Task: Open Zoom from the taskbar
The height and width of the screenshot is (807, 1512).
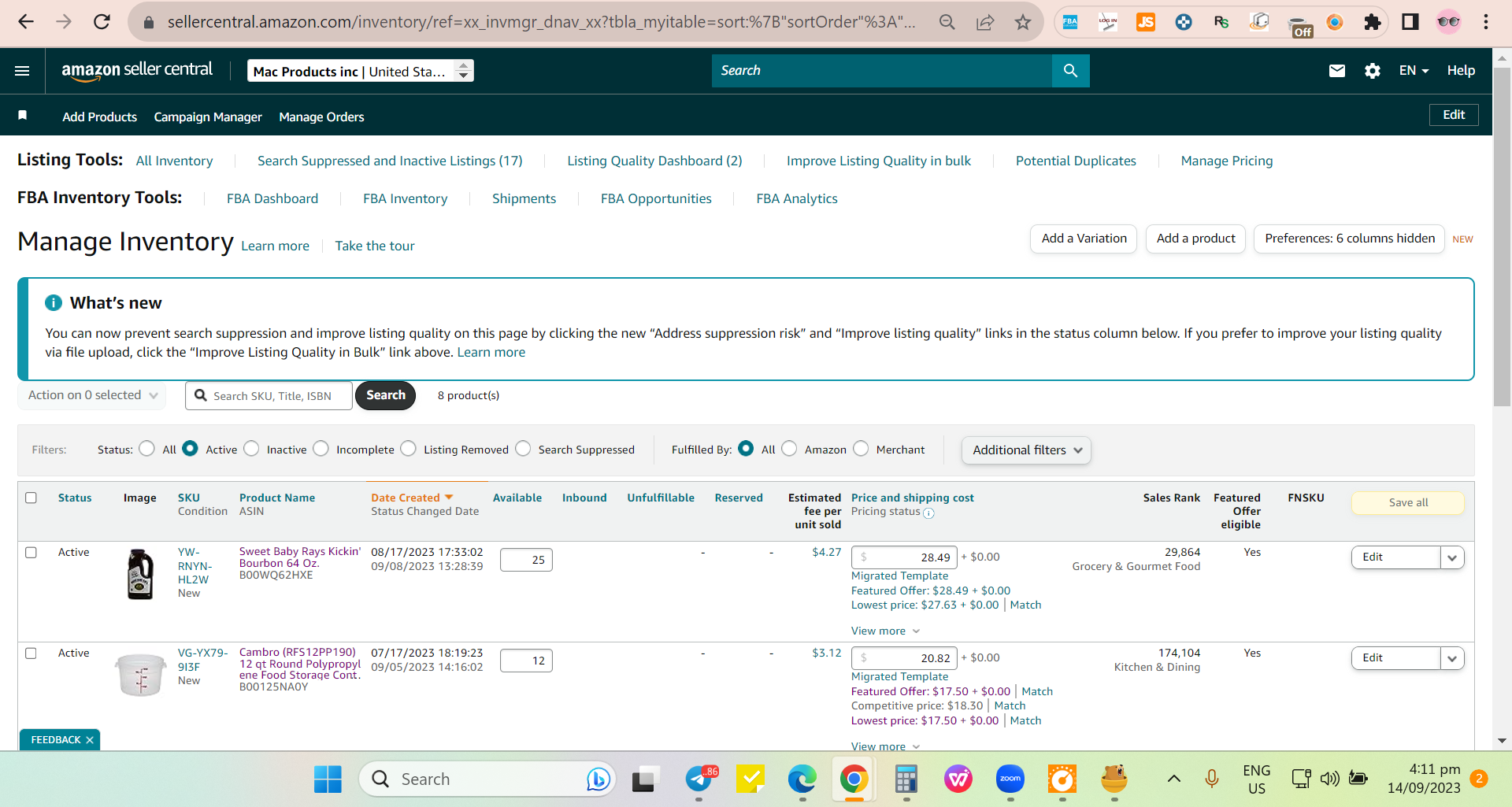Action: 1010,779
